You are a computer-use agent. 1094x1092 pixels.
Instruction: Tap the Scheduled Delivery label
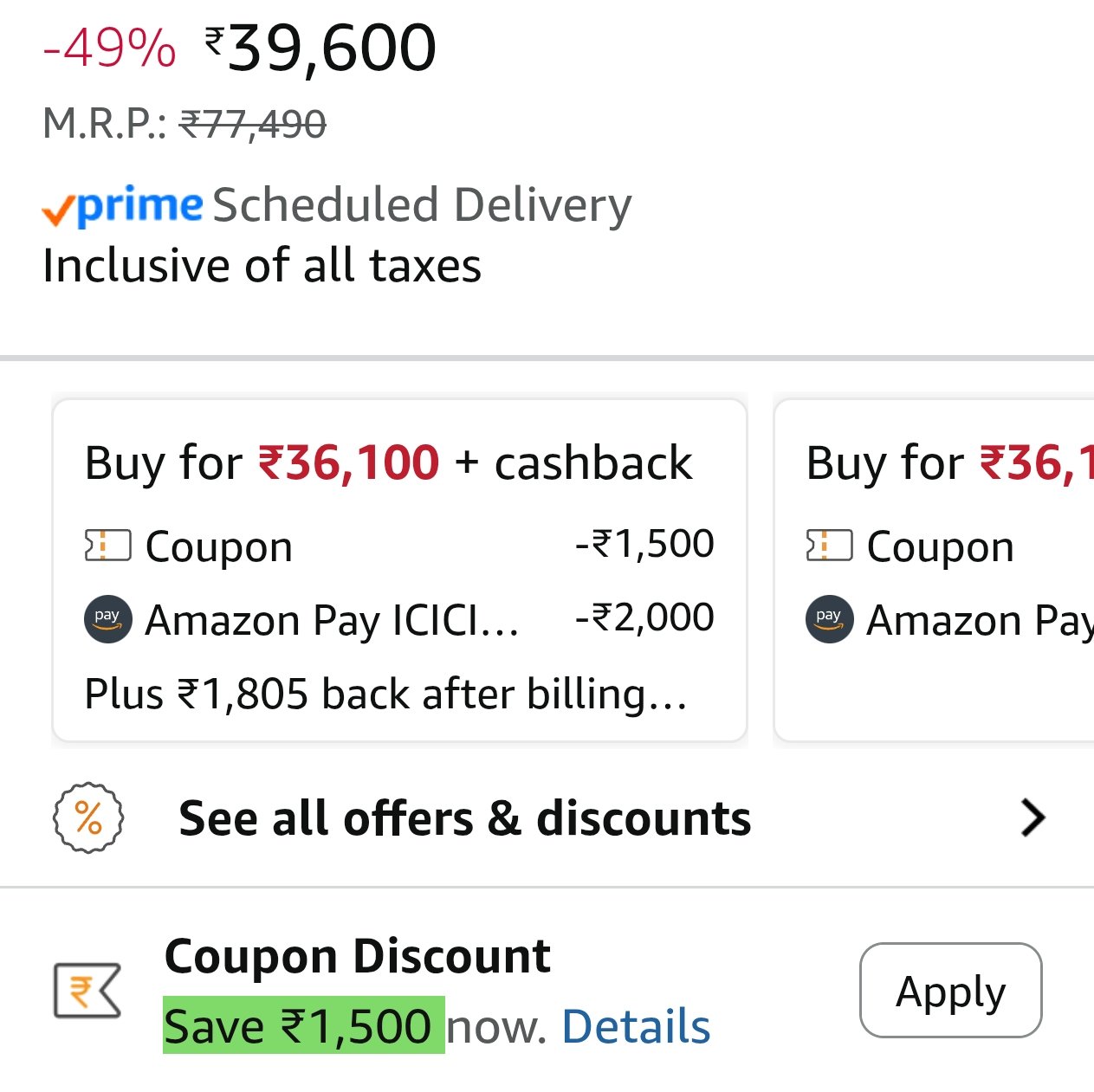coord(422,206)
